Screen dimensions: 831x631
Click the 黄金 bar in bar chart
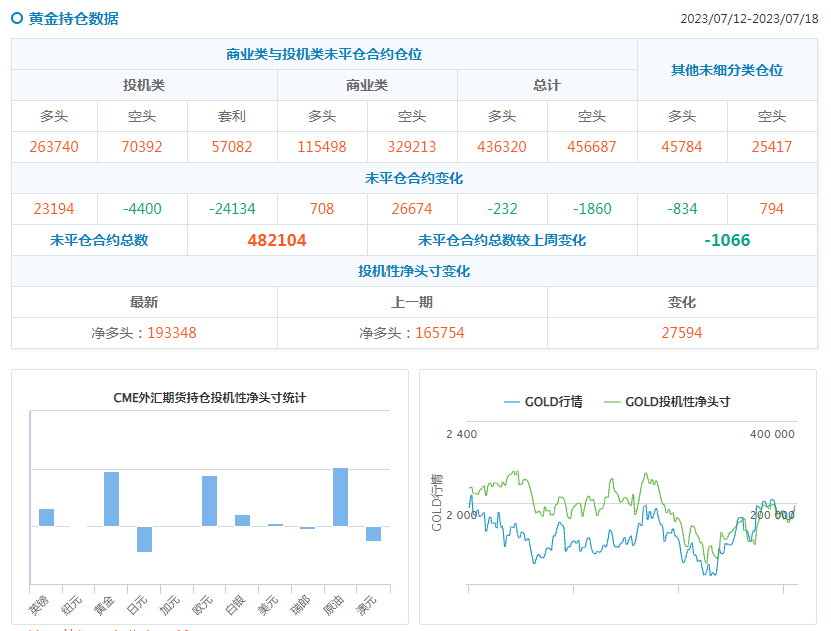pos(111,498)
